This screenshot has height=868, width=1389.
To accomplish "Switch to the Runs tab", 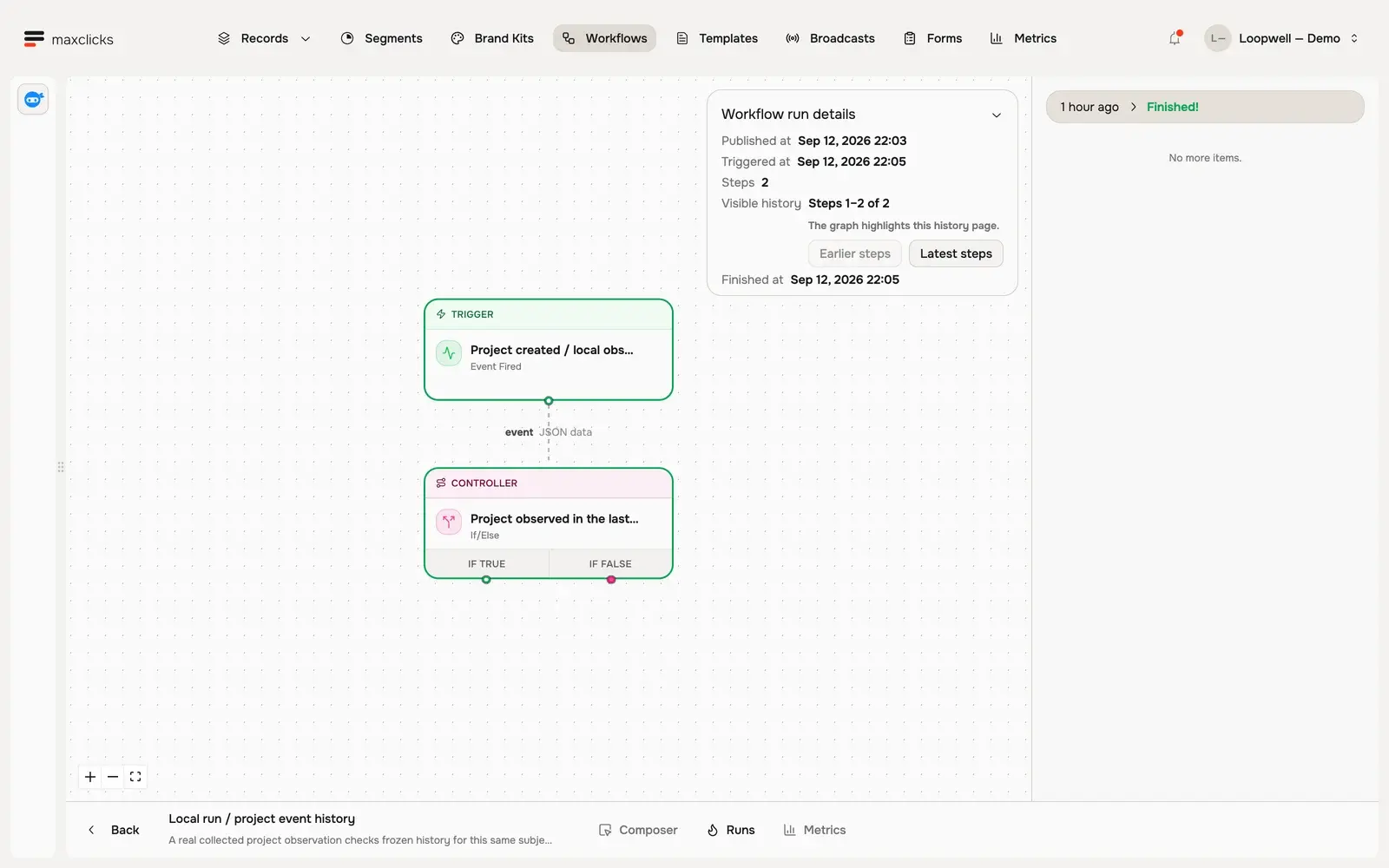I will 731,830.
